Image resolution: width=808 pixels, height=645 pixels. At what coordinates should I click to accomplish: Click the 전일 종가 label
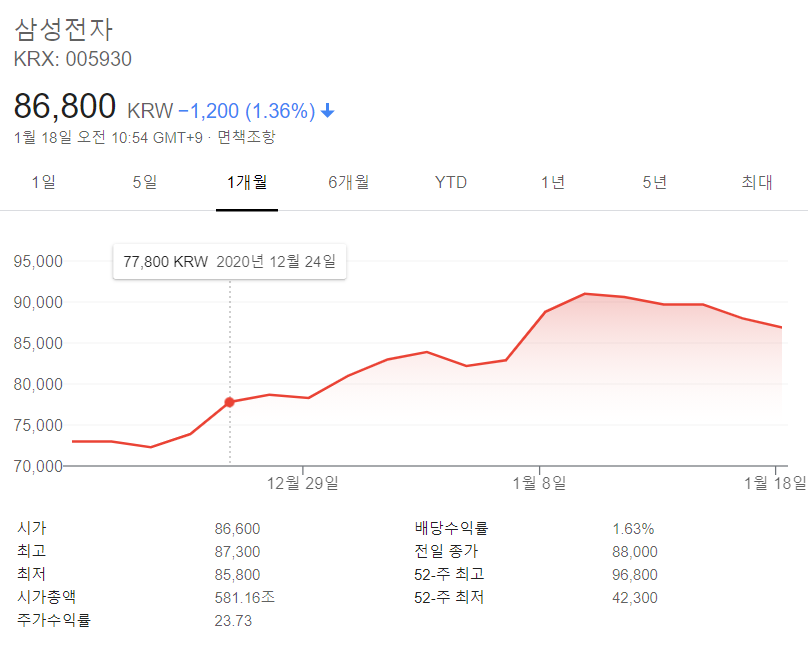point(446,551)
